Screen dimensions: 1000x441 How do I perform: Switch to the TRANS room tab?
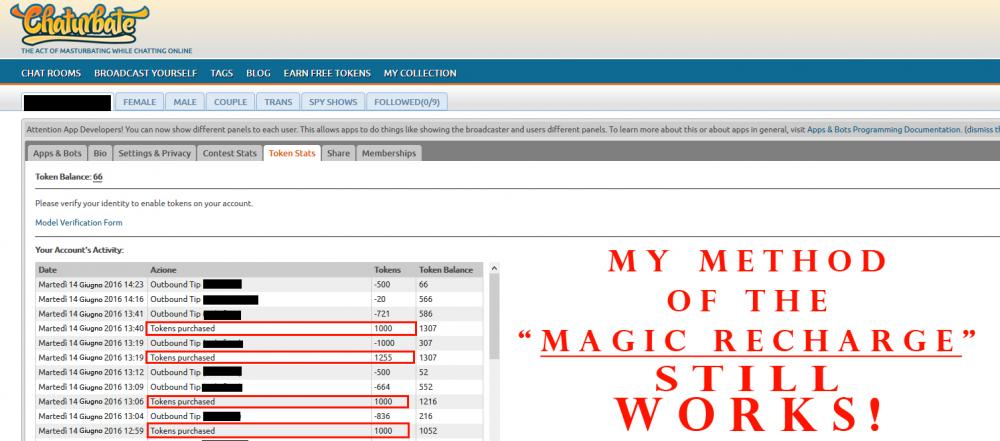[x=278, y=102]
